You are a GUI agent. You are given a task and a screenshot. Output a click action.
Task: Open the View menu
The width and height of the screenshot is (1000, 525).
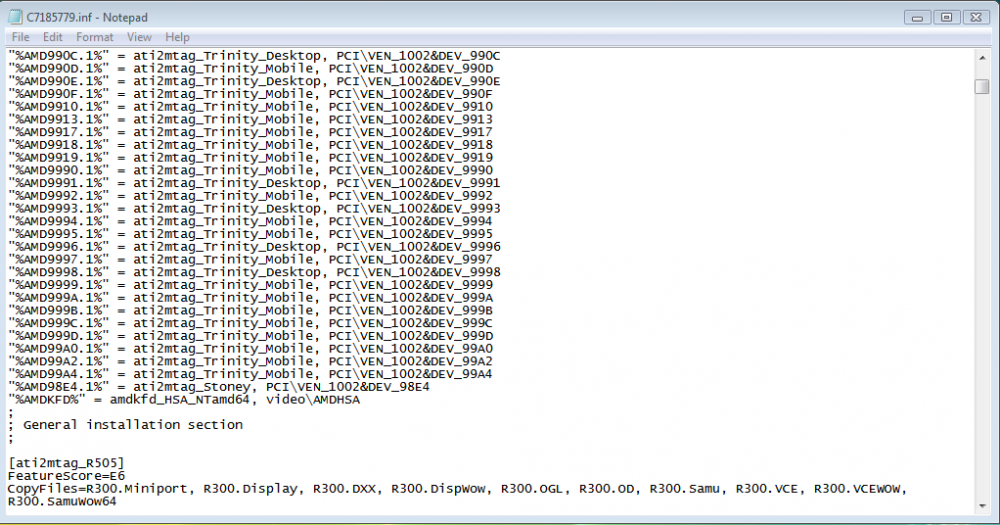139,37
